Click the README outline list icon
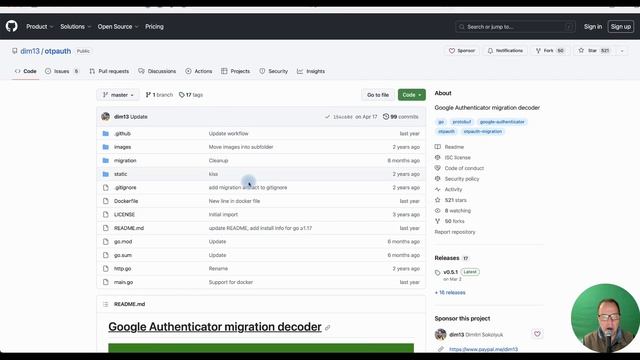Screen dimensions: 640x360 coord(106,304)
